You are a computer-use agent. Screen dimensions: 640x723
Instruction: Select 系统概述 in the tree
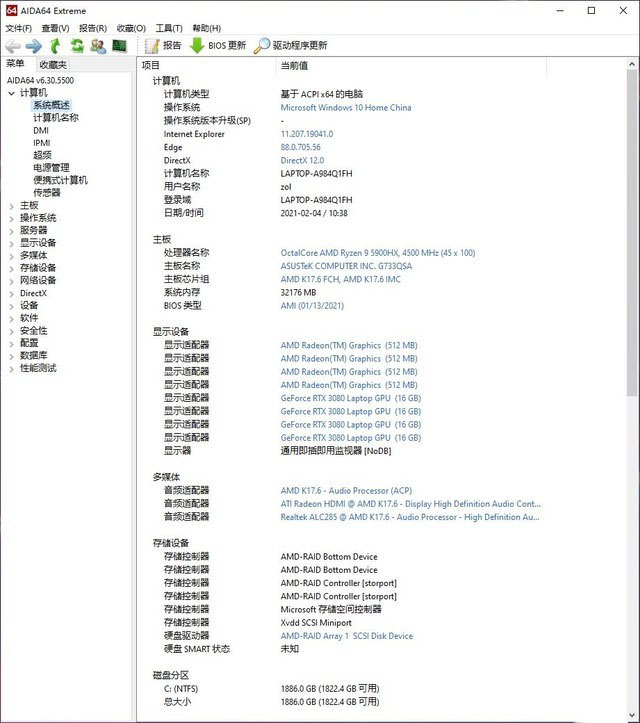coord(51,105)
